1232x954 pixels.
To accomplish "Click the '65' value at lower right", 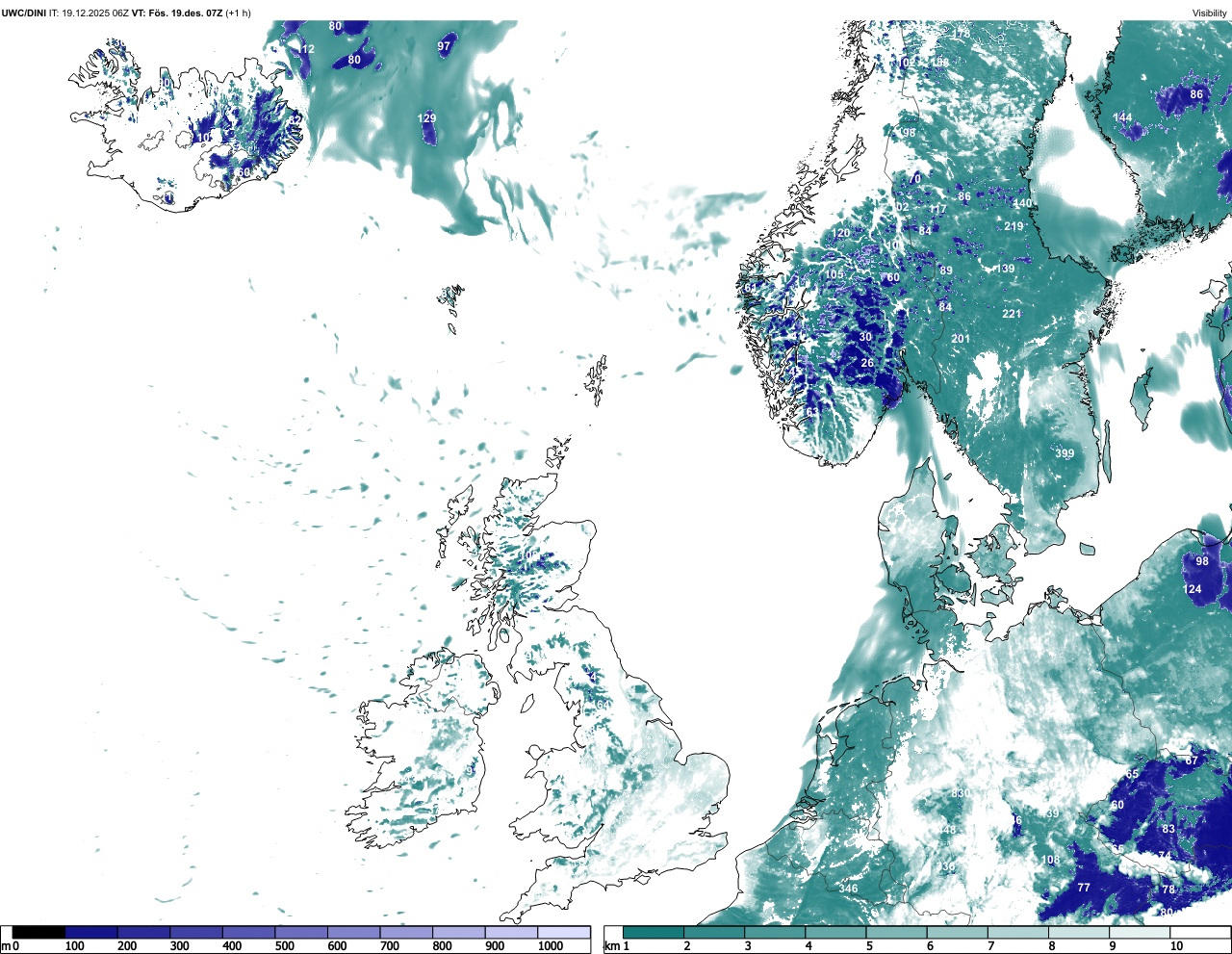I will [x=1132, y=774].
